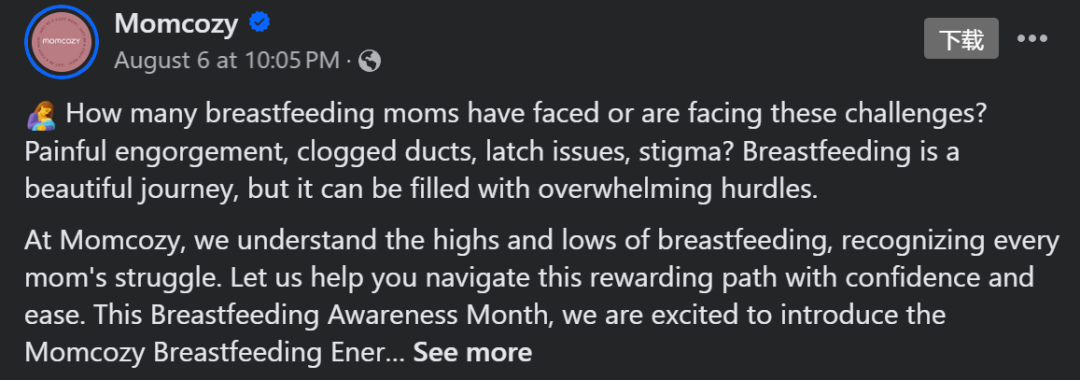Click the blue story ring around avatar
Screen dimensions: 1080x380
(x=61, y=42)
